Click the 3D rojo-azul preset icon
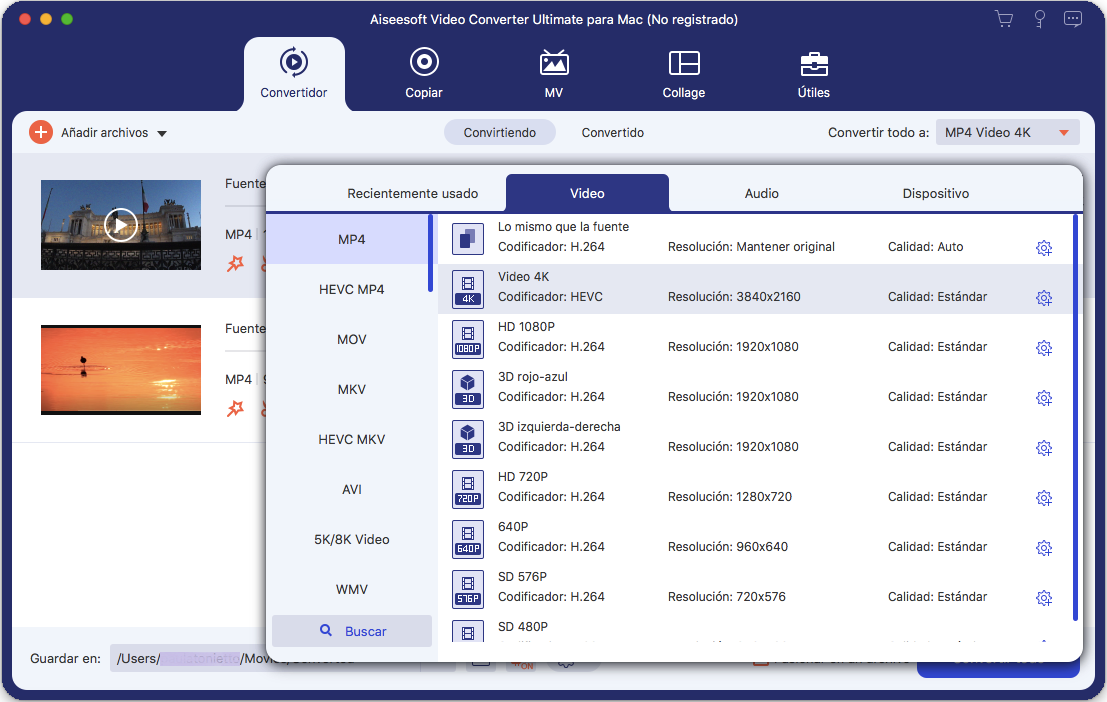This screenshot has height=702, width=1107. 467,389
